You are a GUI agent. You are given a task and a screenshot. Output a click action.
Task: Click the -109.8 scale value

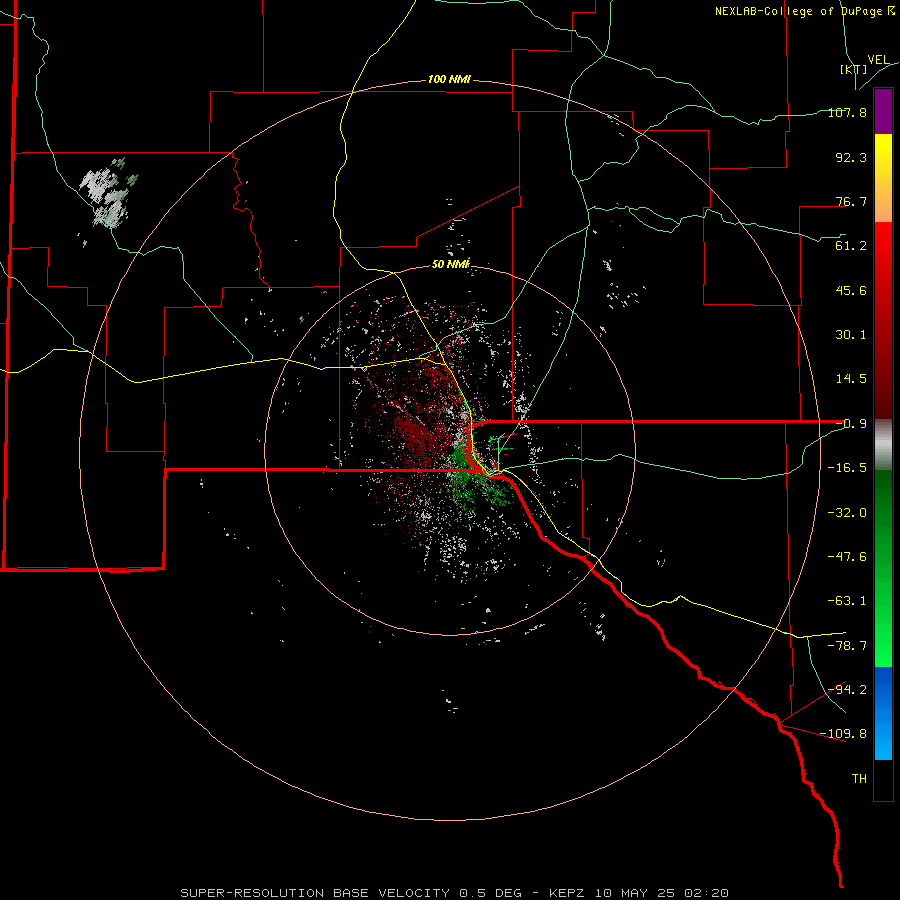click(x=844, y=734)
